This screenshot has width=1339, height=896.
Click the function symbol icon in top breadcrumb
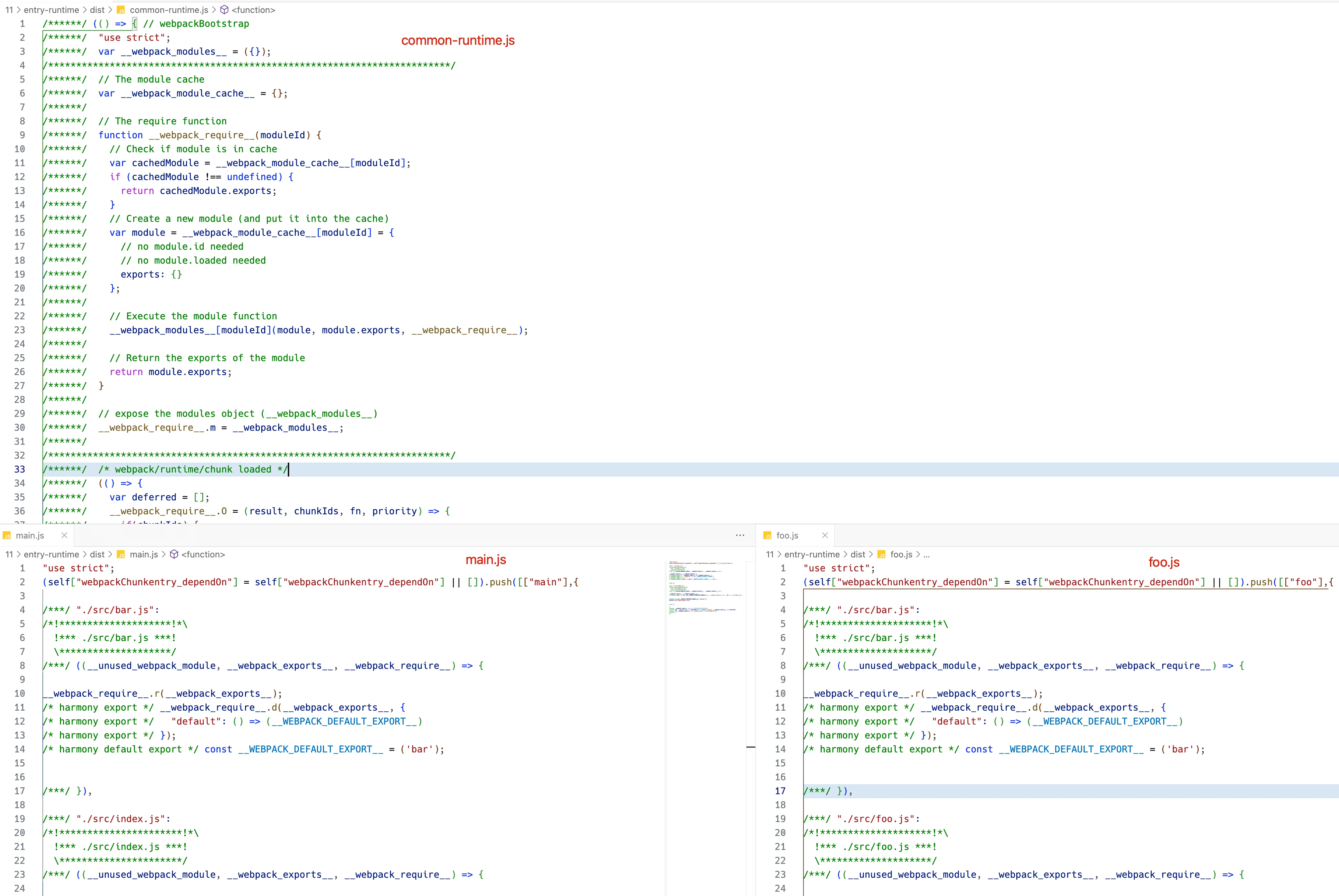click(x=224, y=10)
